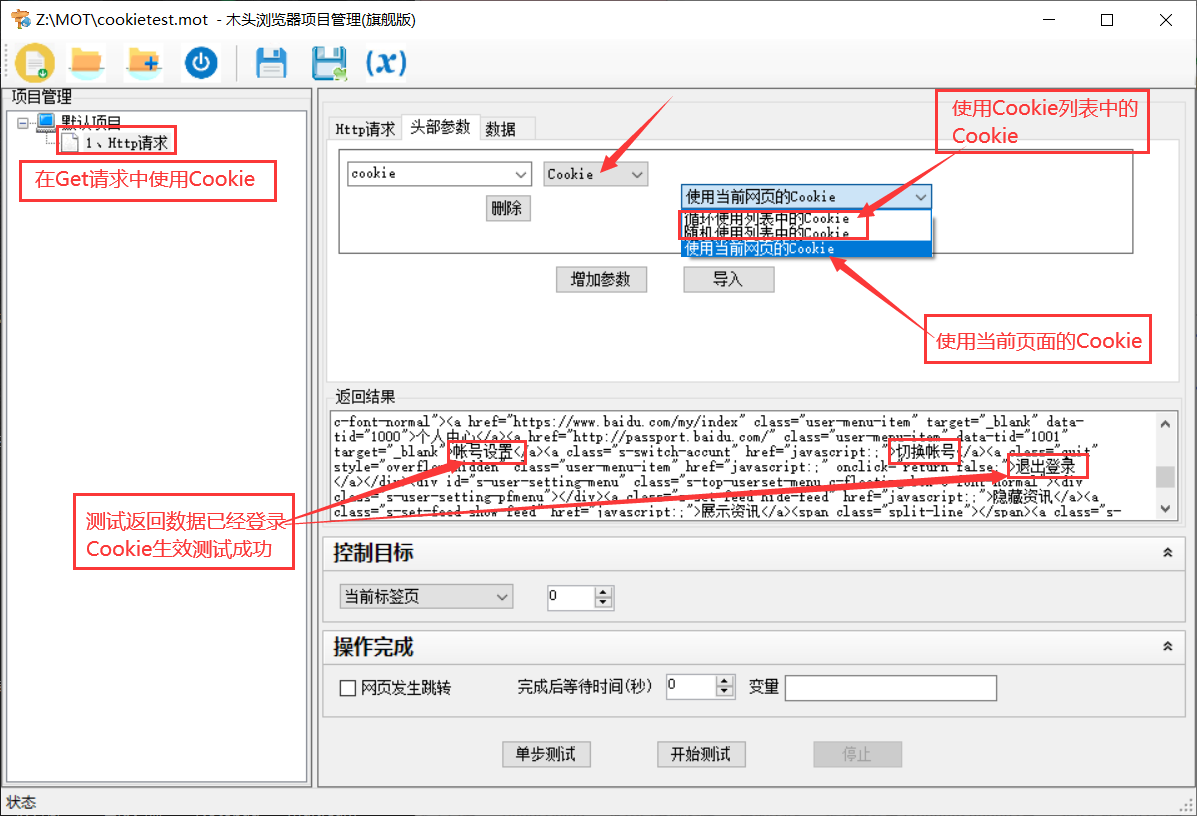Image resolution: width=1197 pixels, height=816 pixels.
Task: Select 循环使用列表中的Cookie from the list
Action: [770, 218]
